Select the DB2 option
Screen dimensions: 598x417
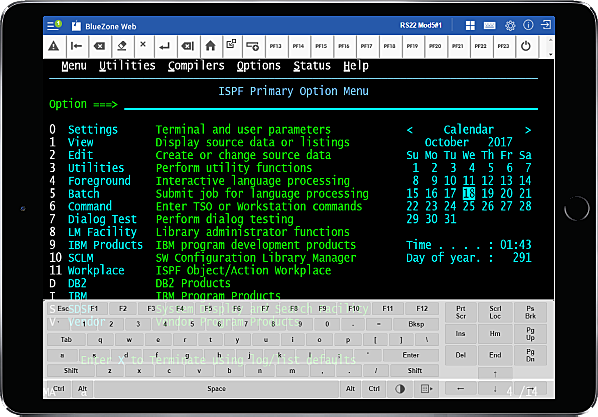(x=77, y=283)
